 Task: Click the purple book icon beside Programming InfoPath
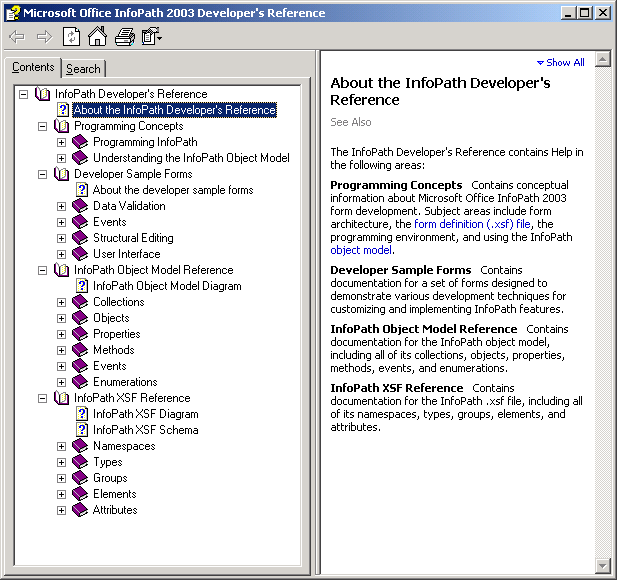tap(80, 142)
